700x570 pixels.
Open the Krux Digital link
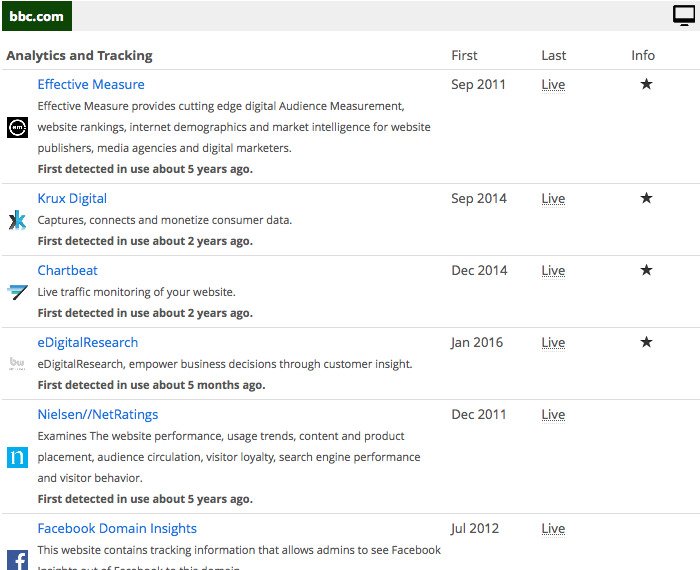click(x=72, y=198)
